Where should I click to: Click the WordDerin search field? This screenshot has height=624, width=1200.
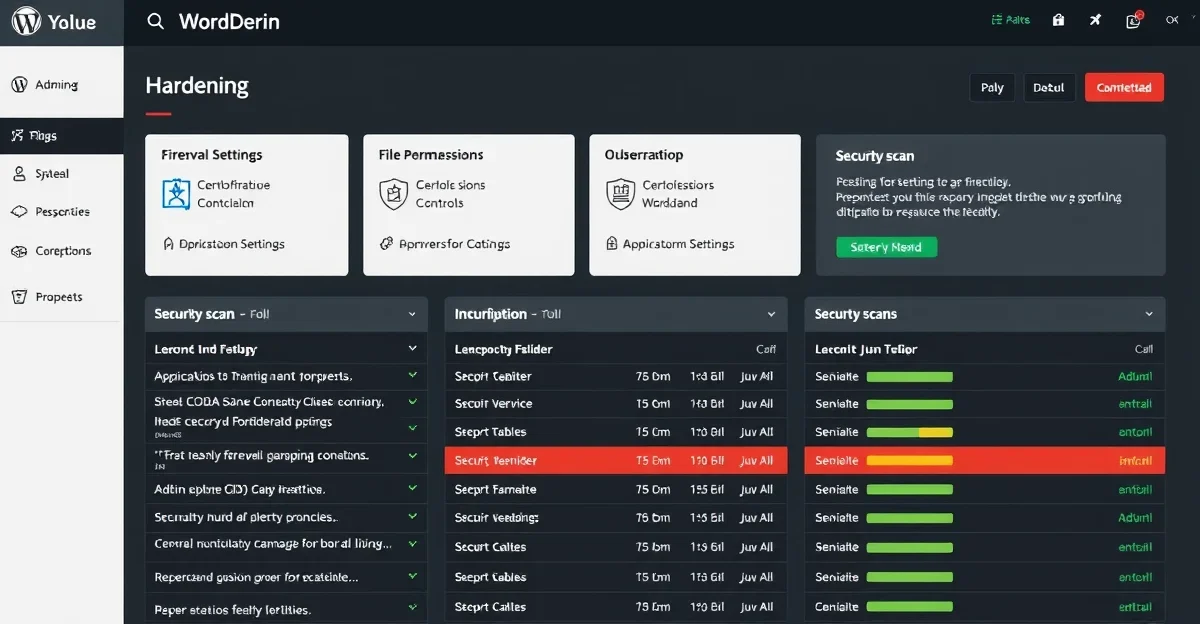pos(229,21)
